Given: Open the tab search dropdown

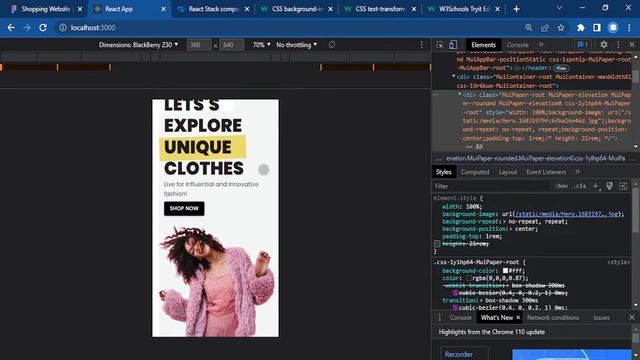Looking at the screenshot, I should pyautogui.click(x=560, y=8).
